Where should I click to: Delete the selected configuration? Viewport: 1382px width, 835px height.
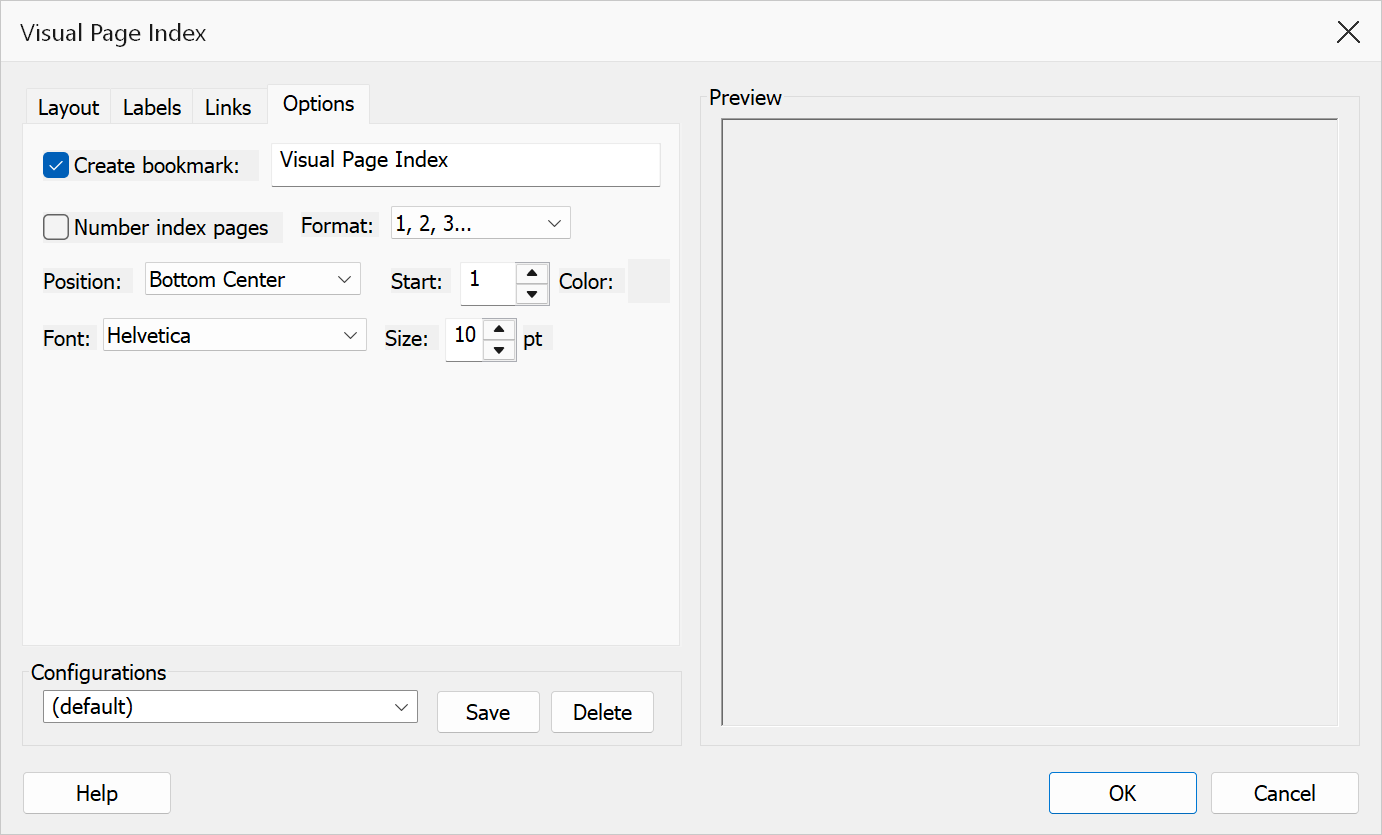[602, 712]
